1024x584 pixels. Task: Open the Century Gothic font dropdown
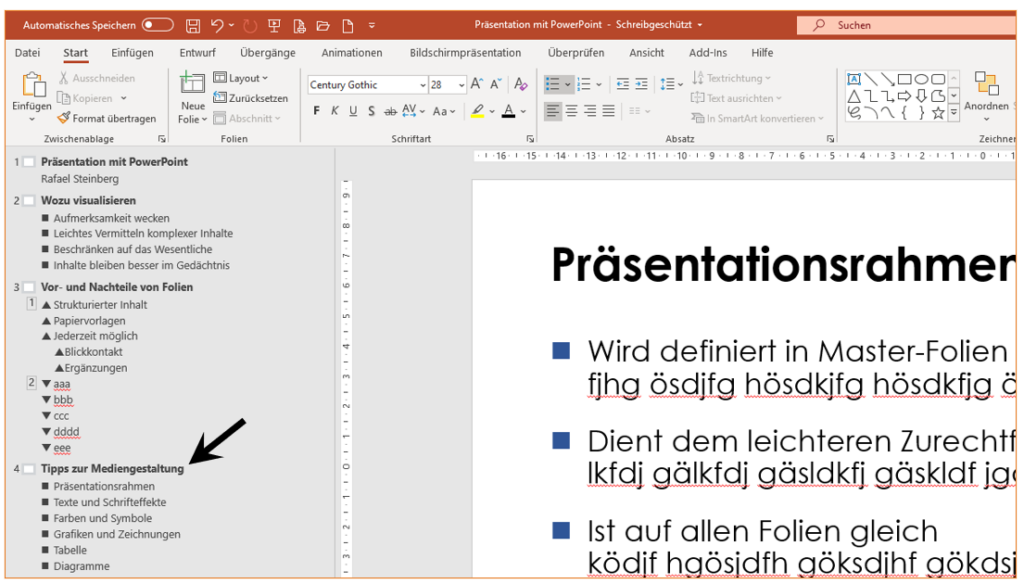[x=423, y=85]
